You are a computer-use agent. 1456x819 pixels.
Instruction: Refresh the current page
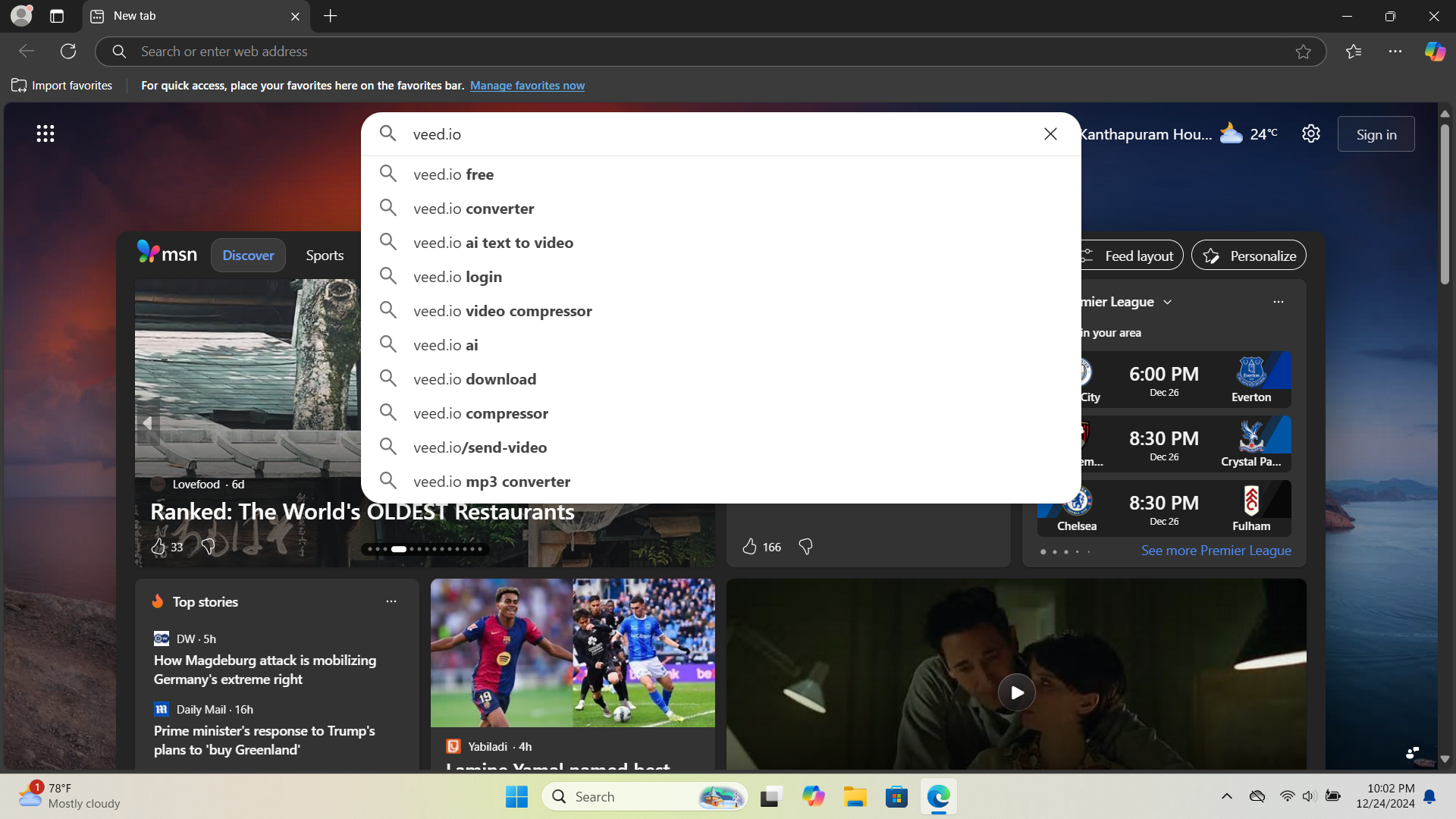pyautogui.click(x=68, y=52)
